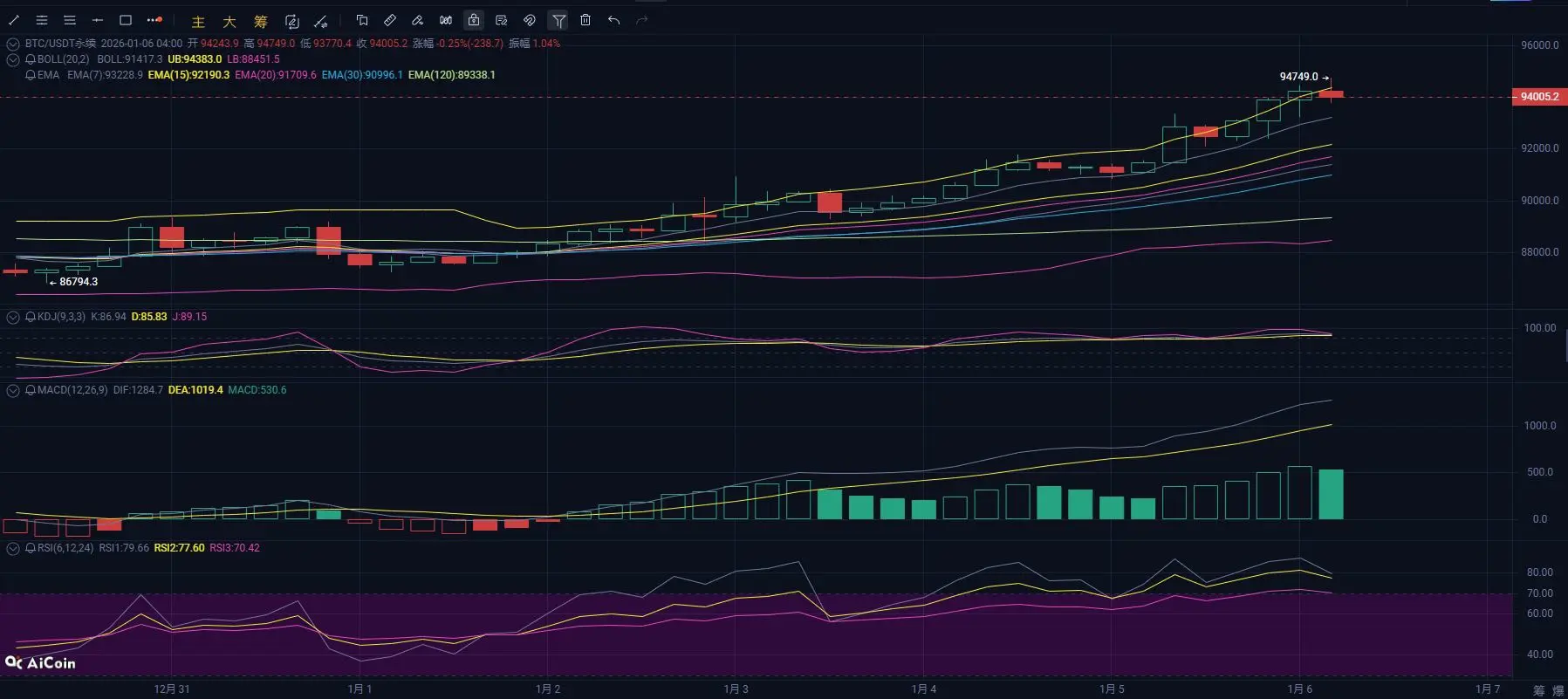Viewport: 1568px width, 699px height.
Task: Click the MACD:530.6 value
Action: point(257,390)
